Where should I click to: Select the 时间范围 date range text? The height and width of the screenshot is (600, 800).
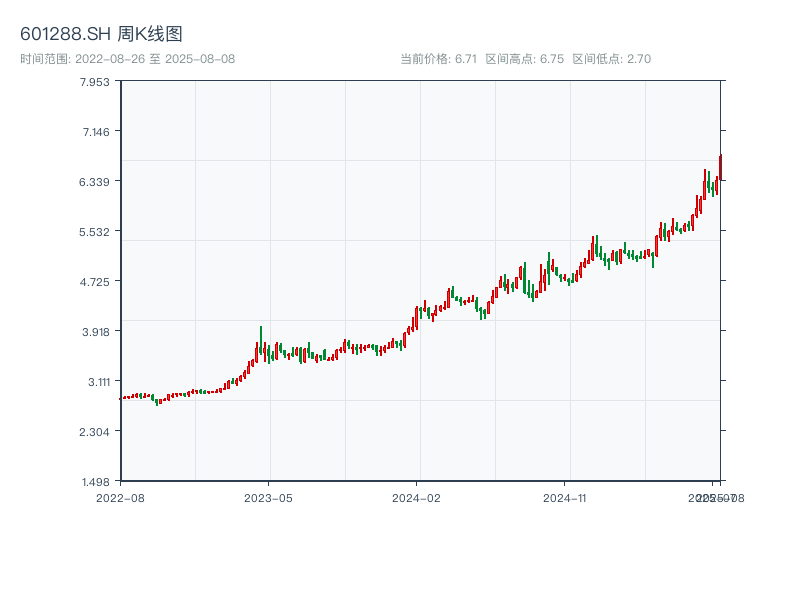pos(127,59)
